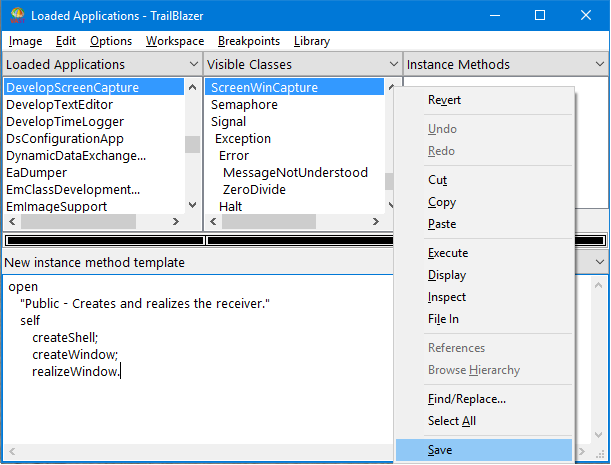Select DevelopTextEditor in applications list
Image resolution: width=611 pixels, height=465 pixels.
pos(60,104)
